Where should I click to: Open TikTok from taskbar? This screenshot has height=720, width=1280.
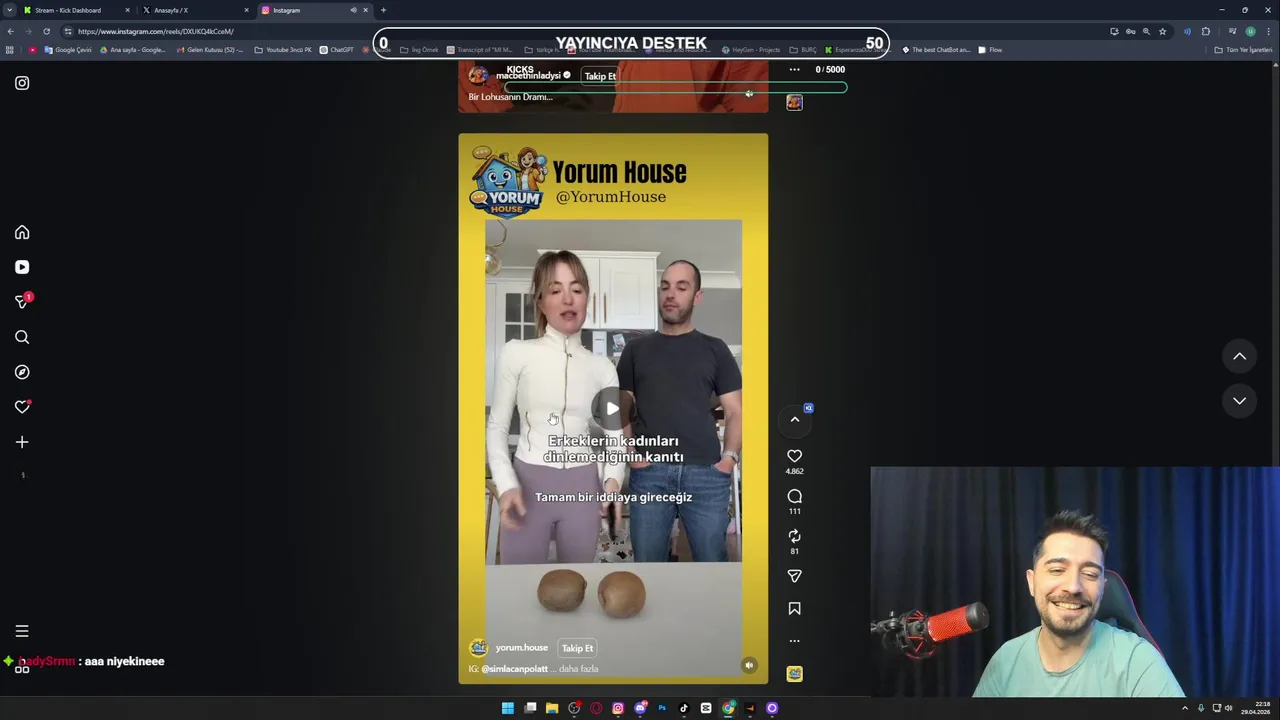[x=684, y=708]
